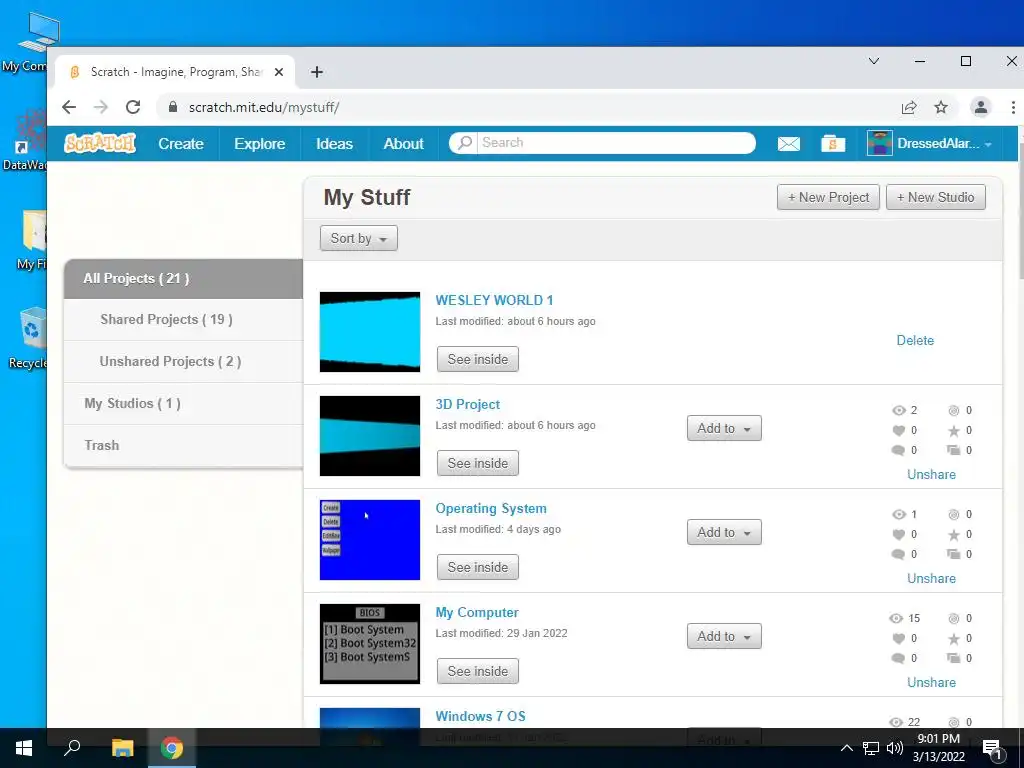Select My Studios (1) tab
This screenshot has width=1024, height=768.
pyautogui.click(x=184, y=404)
